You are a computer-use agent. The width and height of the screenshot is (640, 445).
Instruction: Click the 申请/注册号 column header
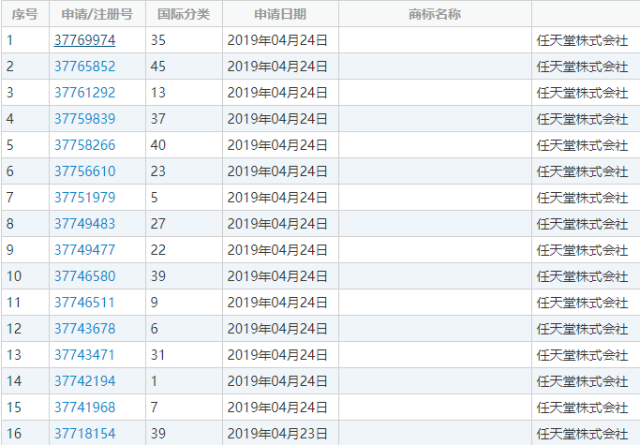click(x=97, y=14)
